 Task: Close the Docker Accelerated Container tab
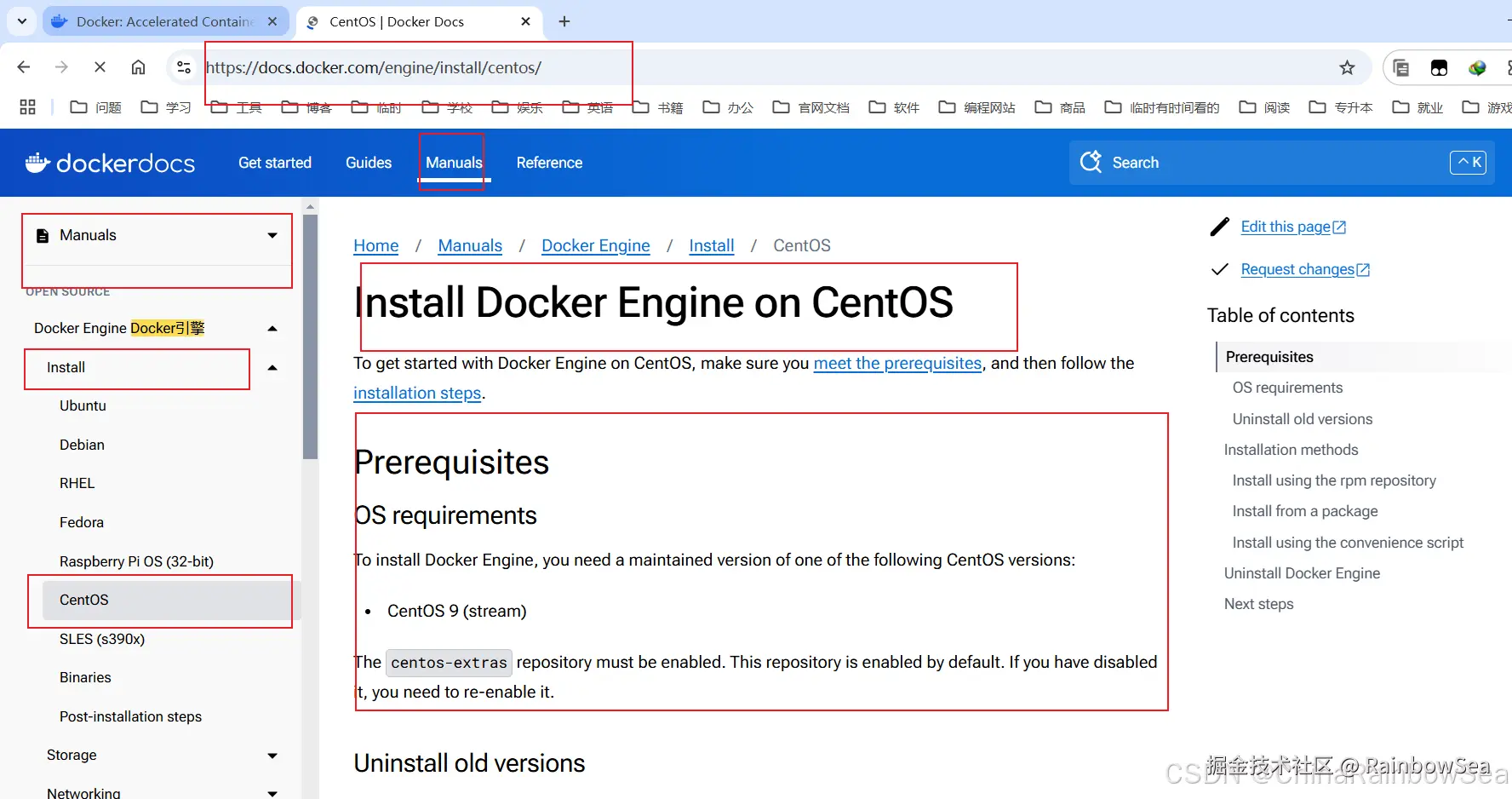(272, 21)
